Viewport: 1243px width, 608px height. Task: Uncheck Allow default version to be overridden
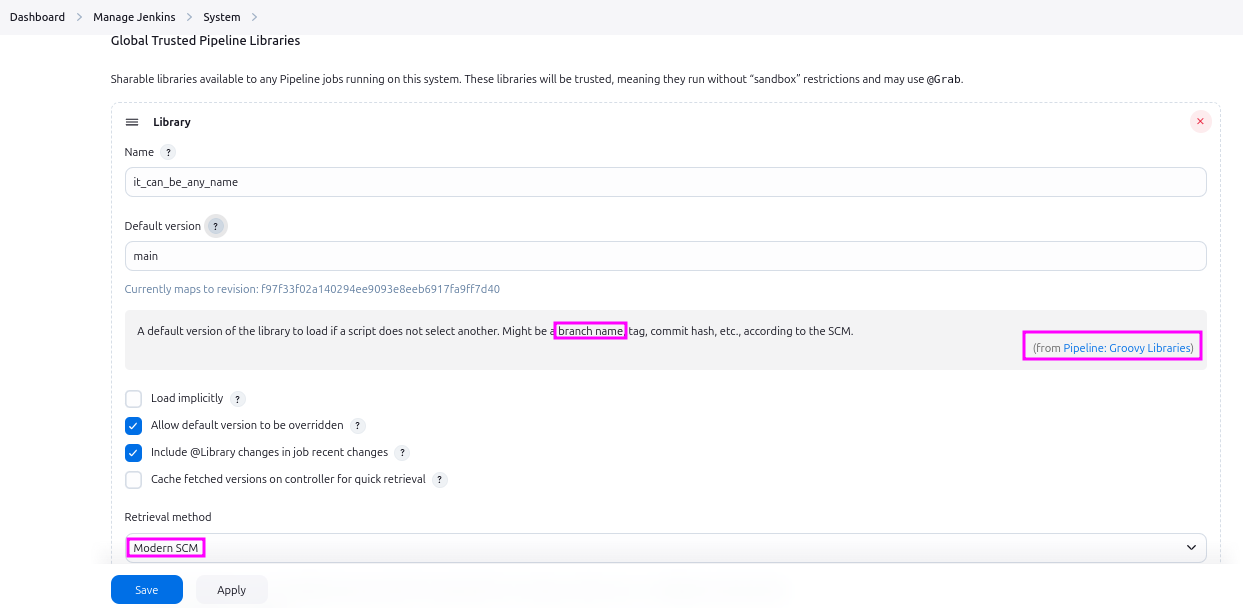click(134, 426)
